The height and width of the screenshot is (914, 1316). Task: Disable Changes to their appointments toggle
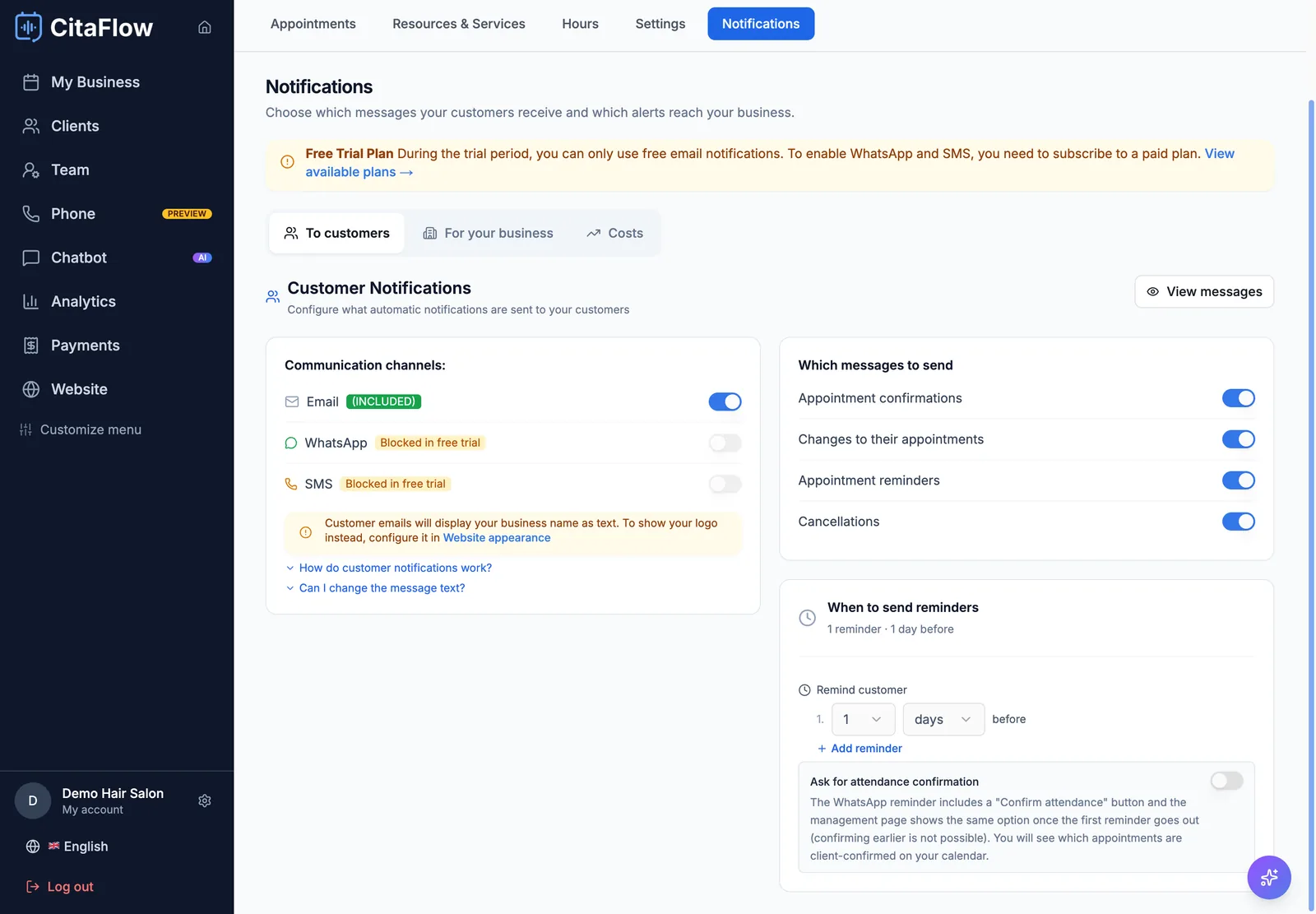[1238, 439]
